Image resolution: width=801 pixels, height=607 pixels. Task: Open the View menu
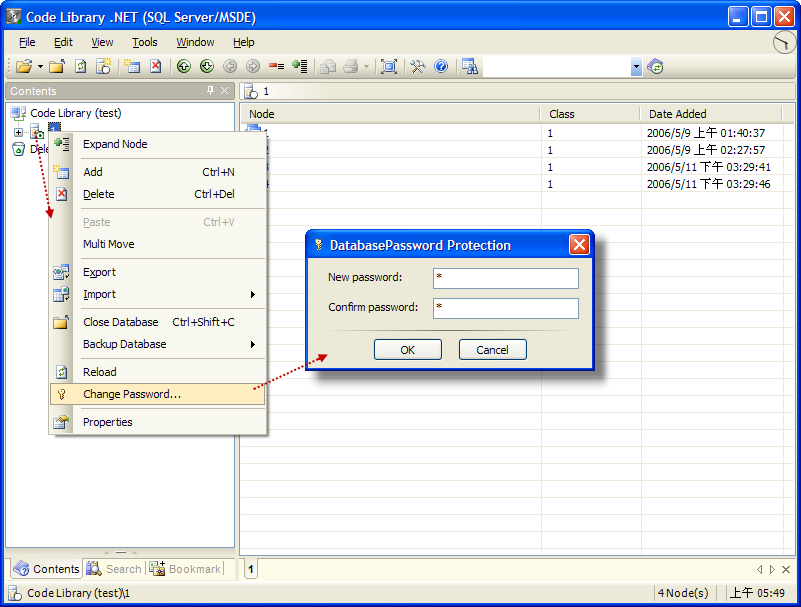[x=102, y=42]
